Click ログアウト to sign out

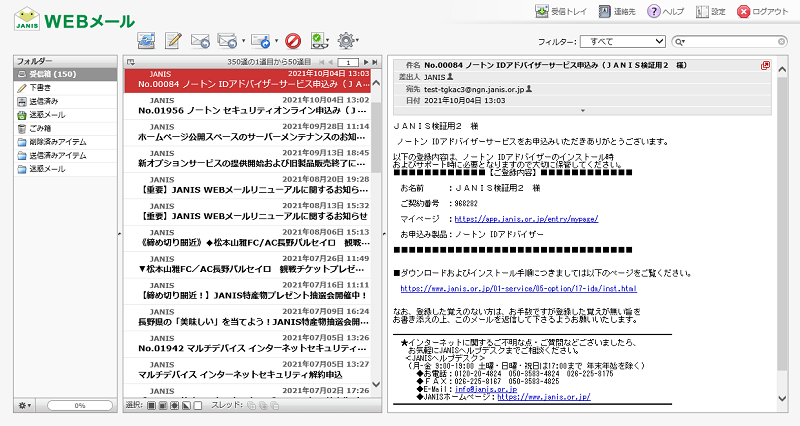(x=763, y=11)
